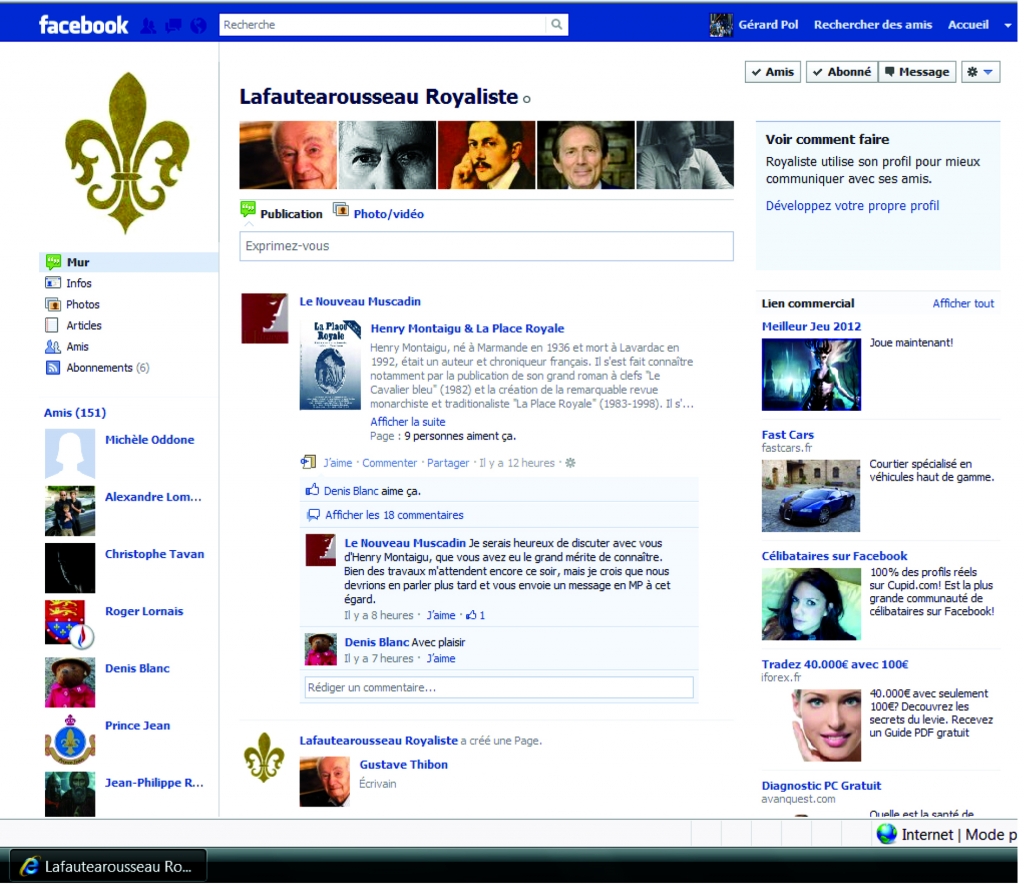Screen dimensions: 1024x884
Task: Click Gérard Pol's profile picture in header
Action: [x=721, y=25]
